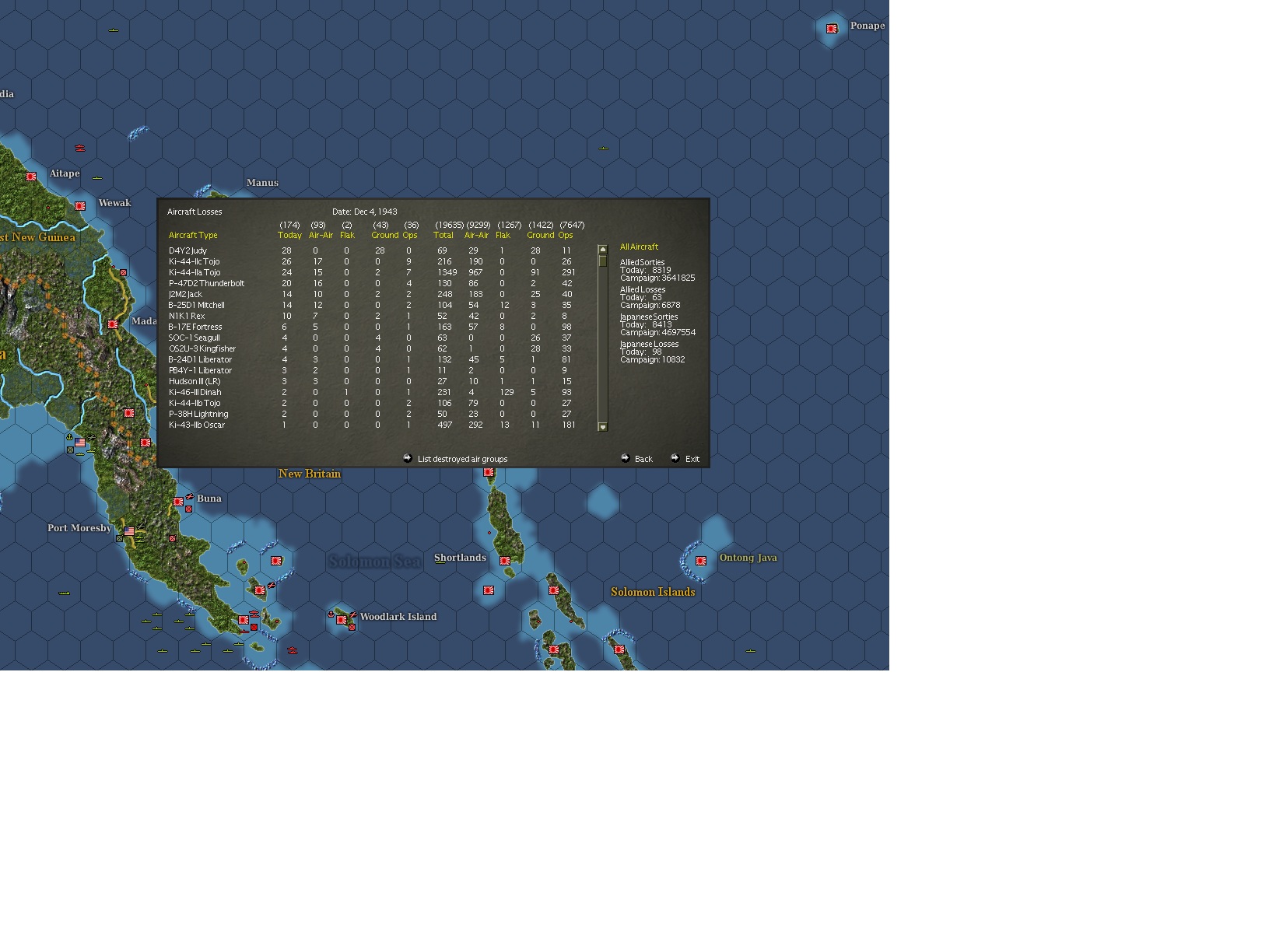Click the Japanese base in the Solomon Islands
This screenshot has width=1276, height=952.
click(x=620, y=648)
